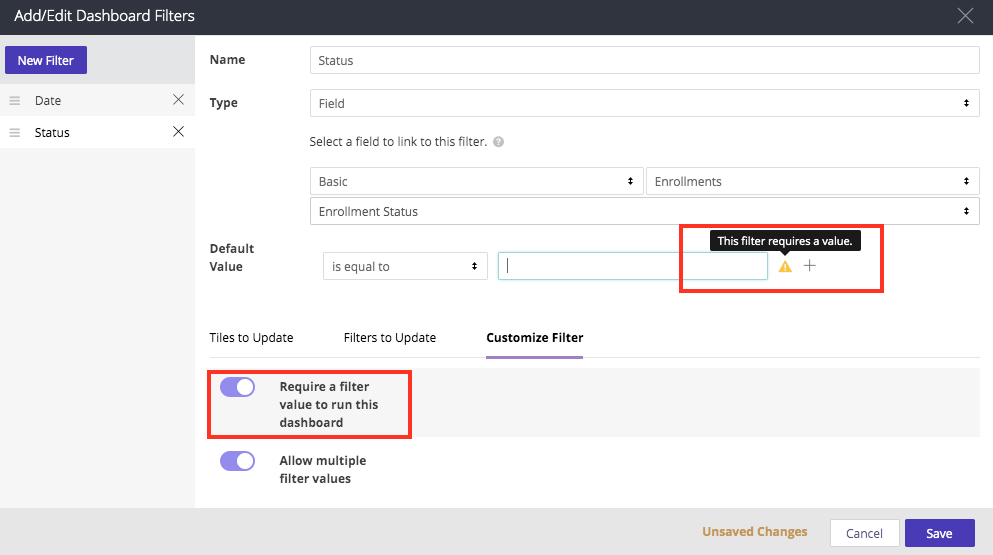Open the 'is equal to' condition dropdown
The image size is (993, 555).
pyautogui.click(x=405, y=267)
